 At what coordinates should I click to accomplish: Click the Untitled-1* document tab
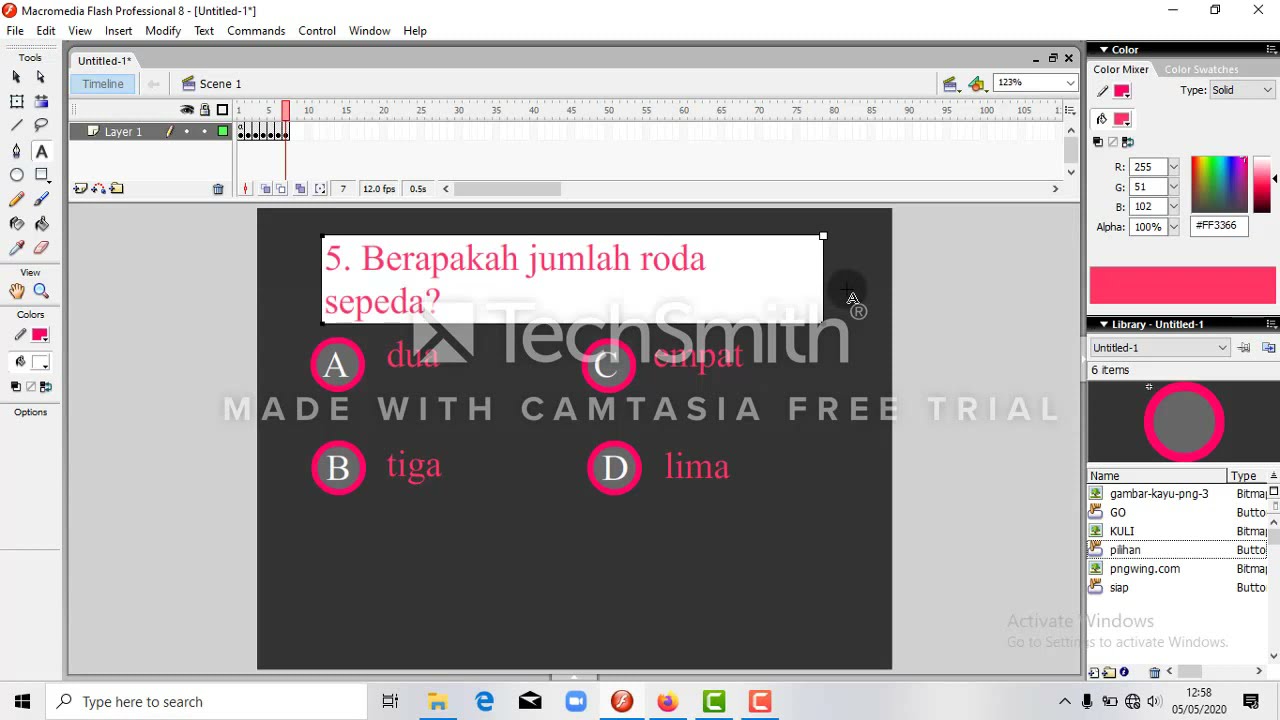click(x=104, y=61)
